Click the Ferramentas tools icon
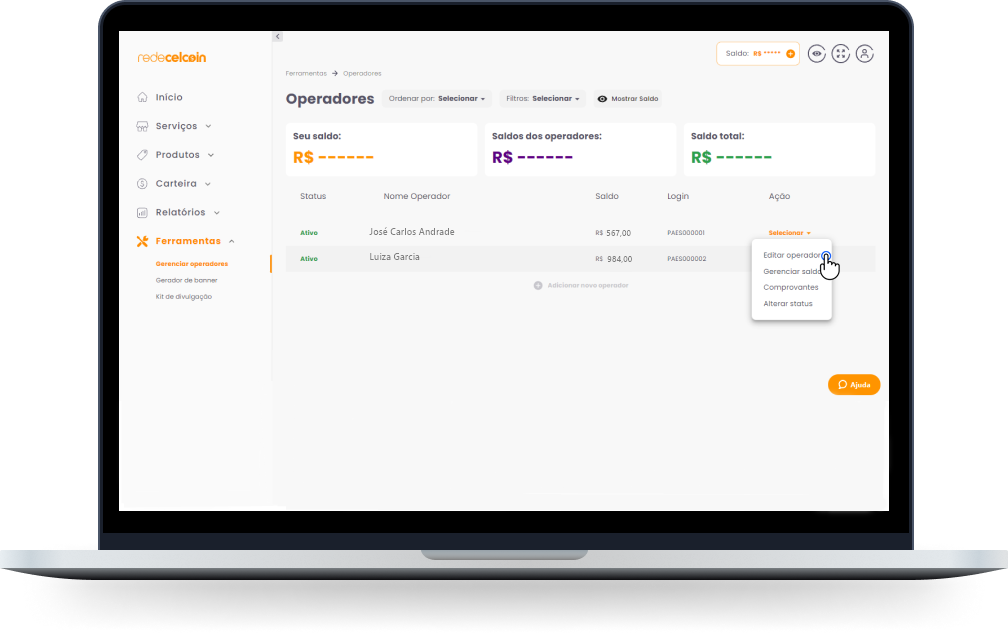Viewport: 1008px width, 635px height. click(x=142, y=241)
